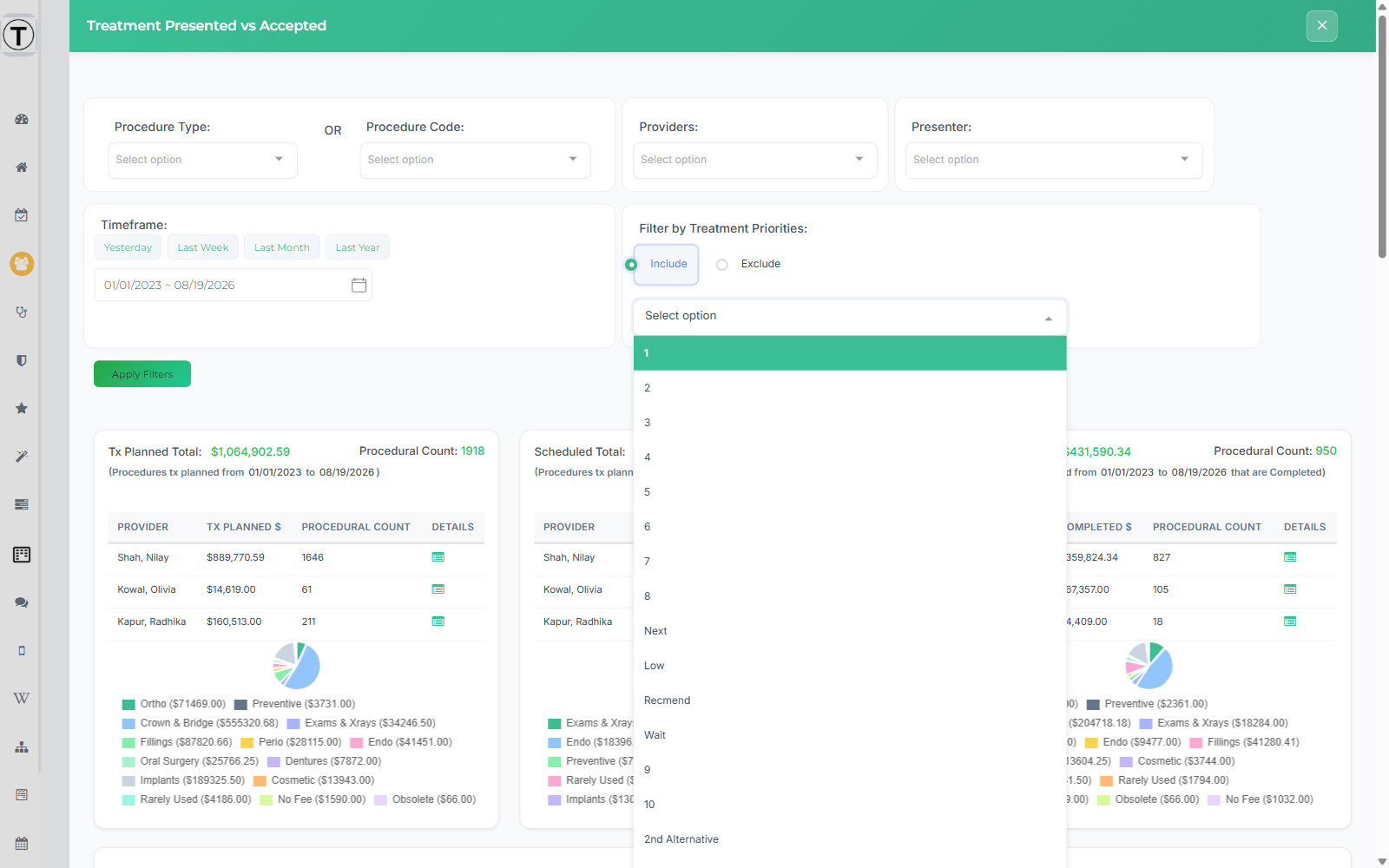1389x868 pixels.
Task: Select the patients group icon in sidebar
Action: (x=22, y=263)
